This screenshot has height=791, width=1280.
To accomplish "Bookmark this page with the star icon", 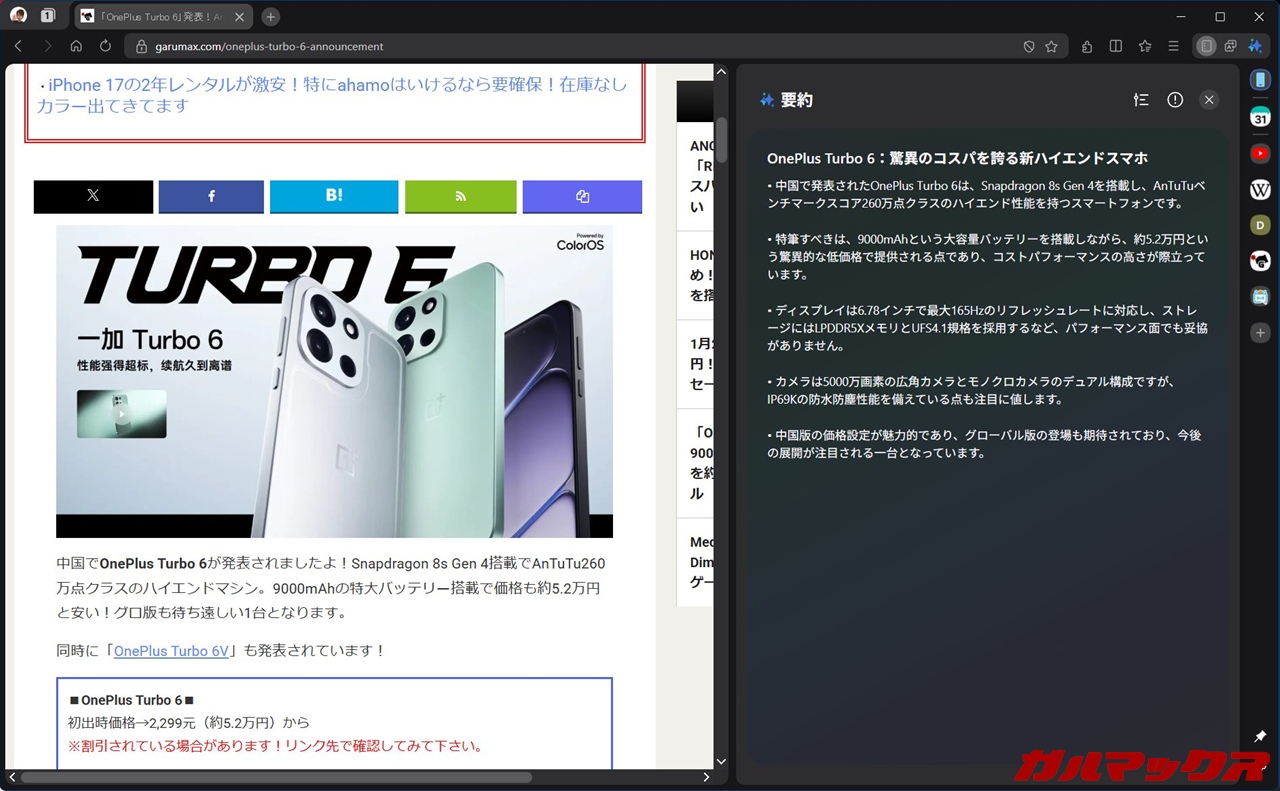I will 1051,46.
